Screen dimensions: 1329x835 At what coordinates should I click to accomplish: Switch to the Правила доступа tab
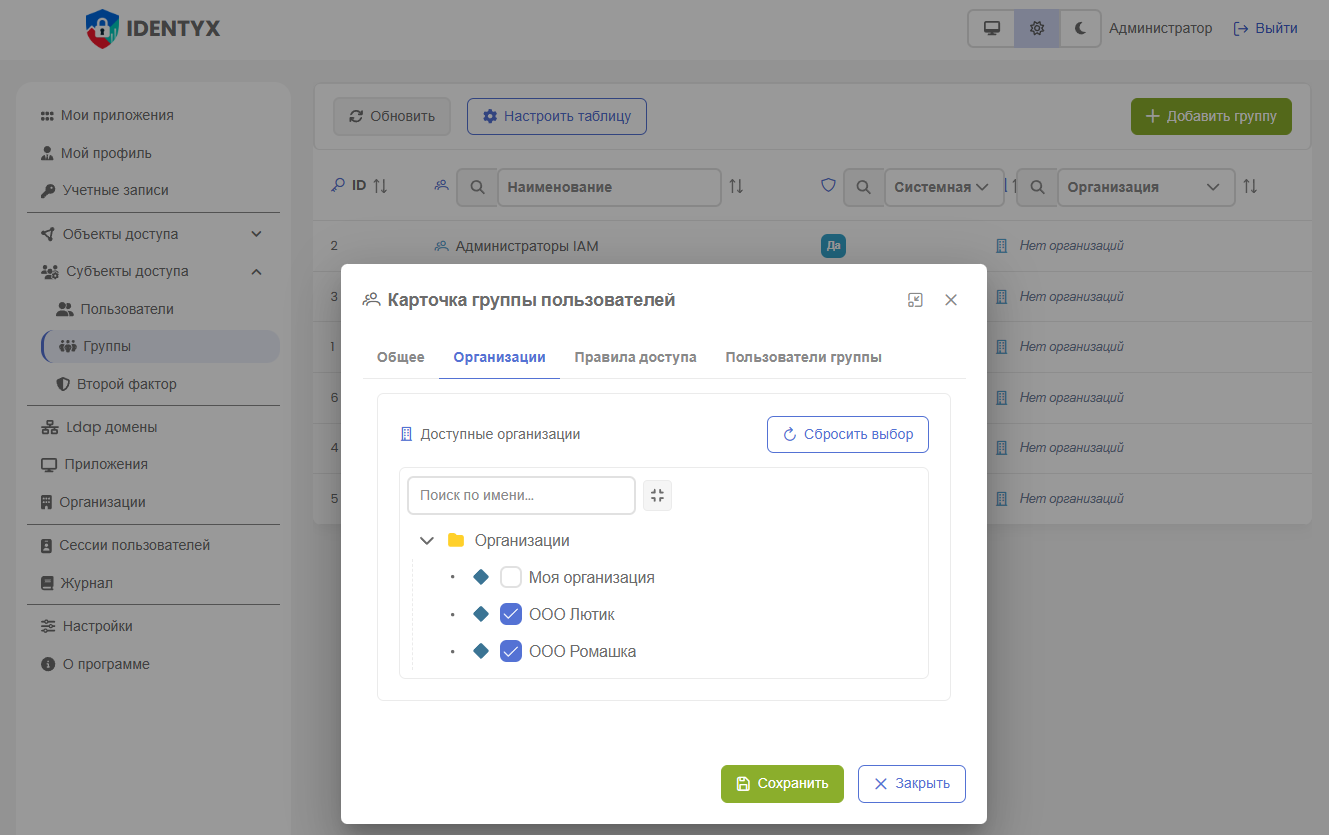tap(635, 357)
